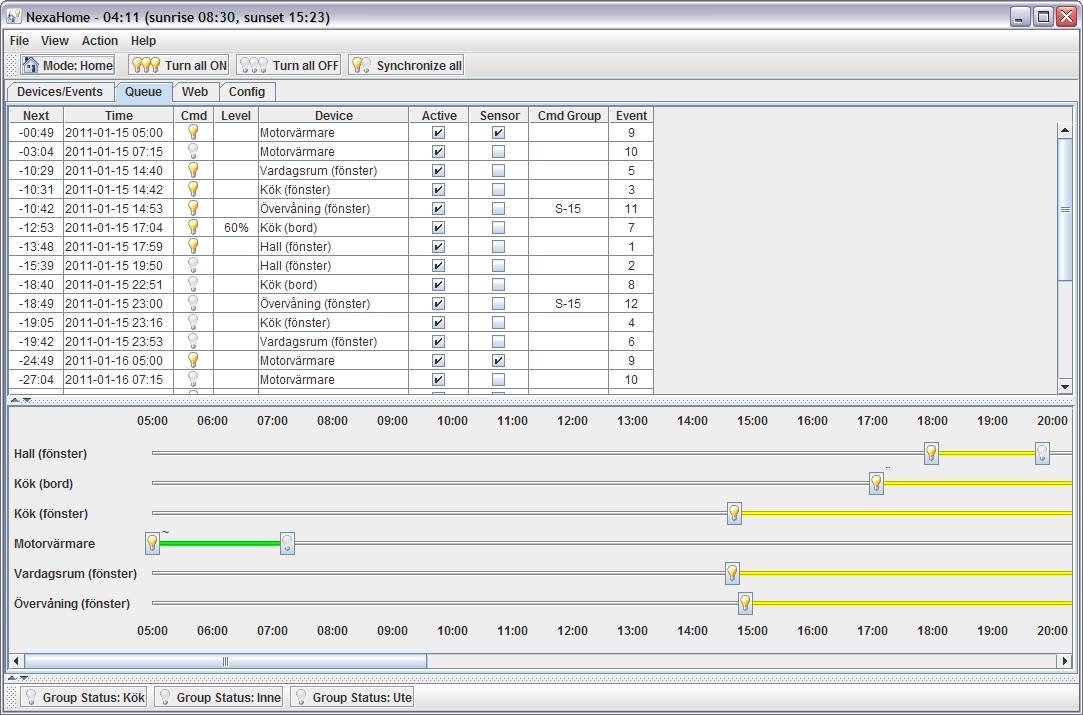Click the Hall (fönster) turn-on bulb on timeline
Viewport: 1083px width, 715px height.
[931, 453]
